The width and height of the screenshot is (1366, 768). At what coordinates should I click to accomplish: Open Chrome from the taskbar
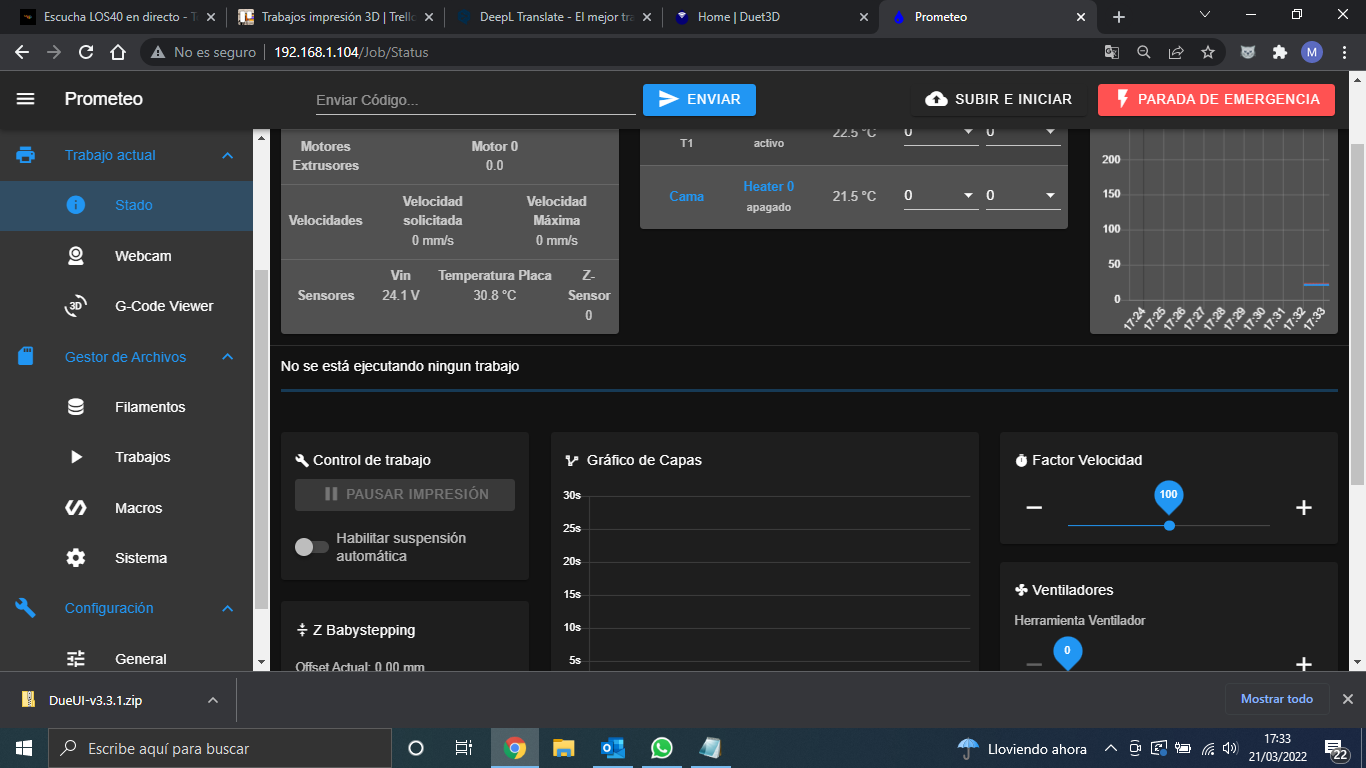pos(515,748)
